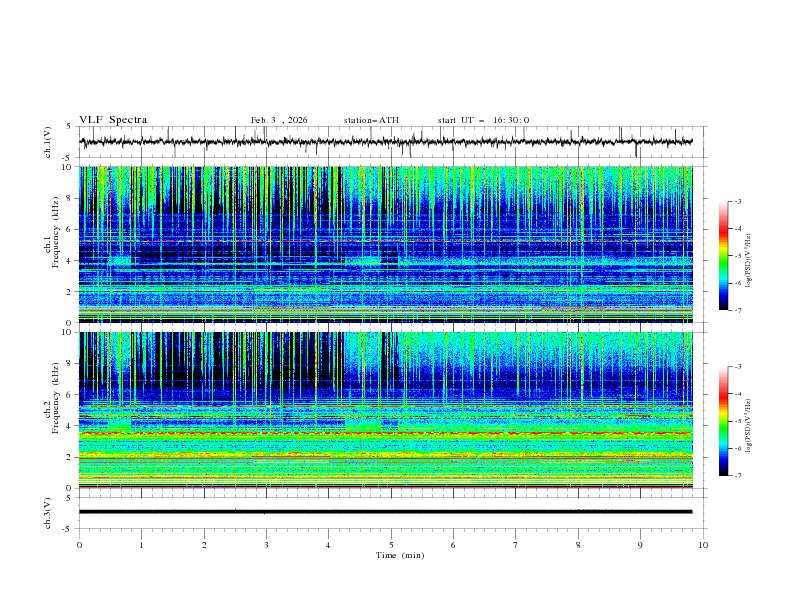Click time axis tick label "2"

[204, 545]
